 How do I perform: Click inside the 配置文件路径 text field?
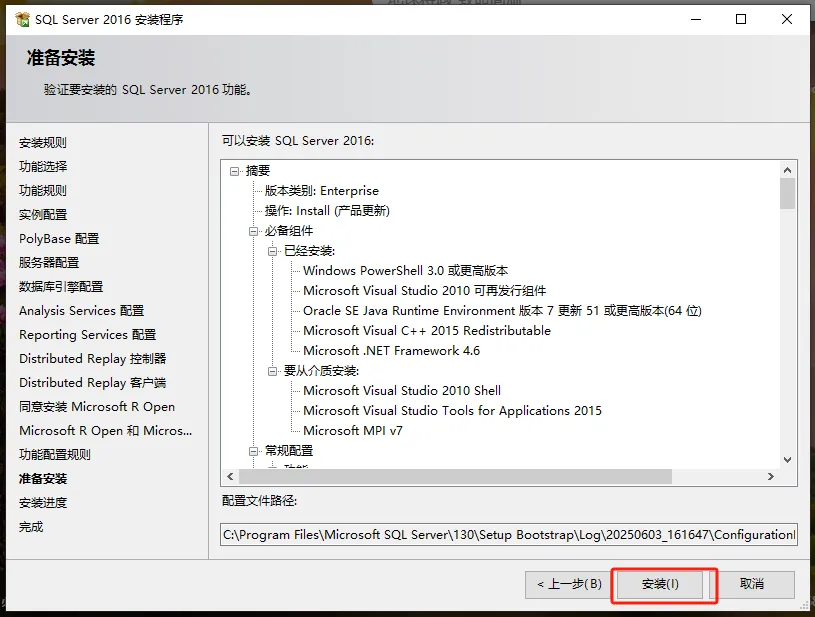pyautogui.click(x=508, y=534)
